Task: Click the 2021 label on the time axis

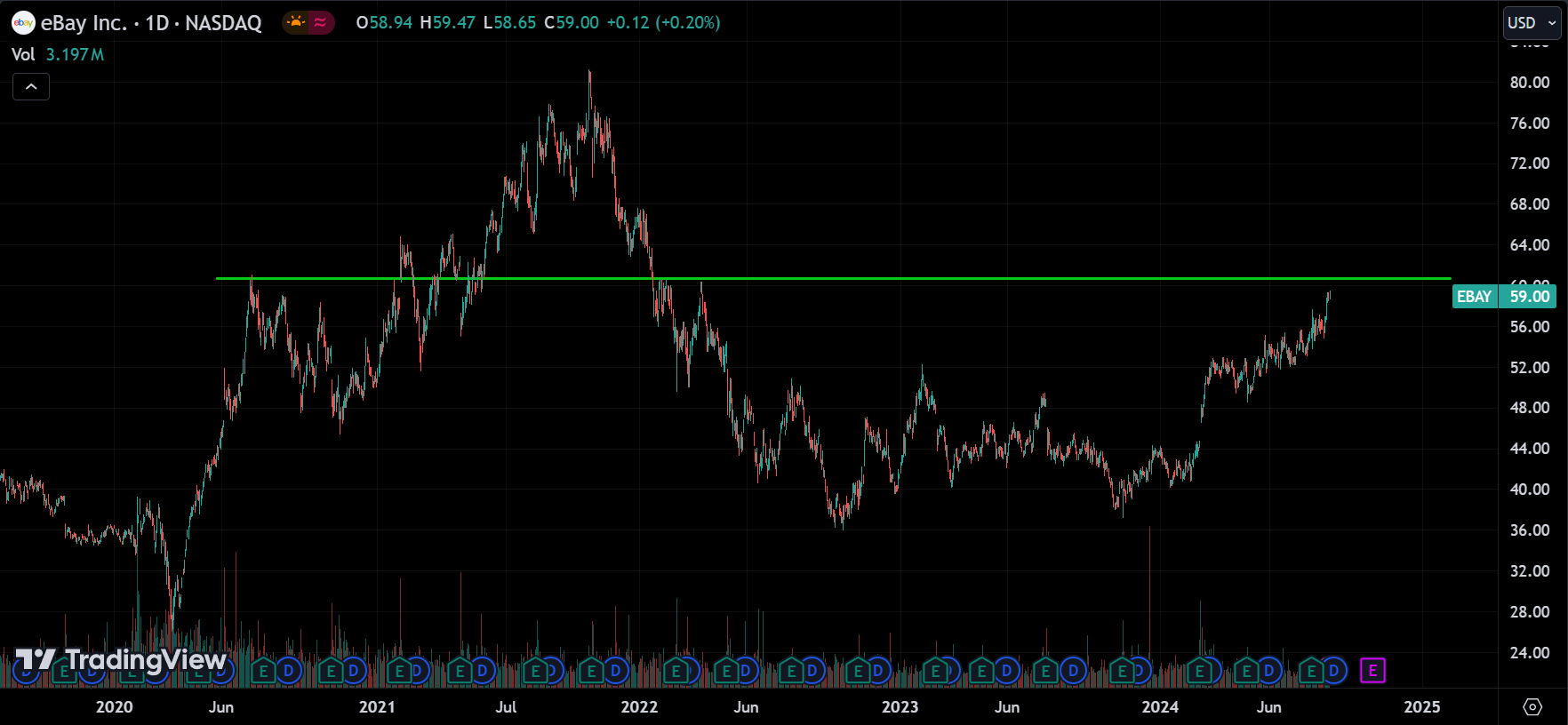Action: 377,707
